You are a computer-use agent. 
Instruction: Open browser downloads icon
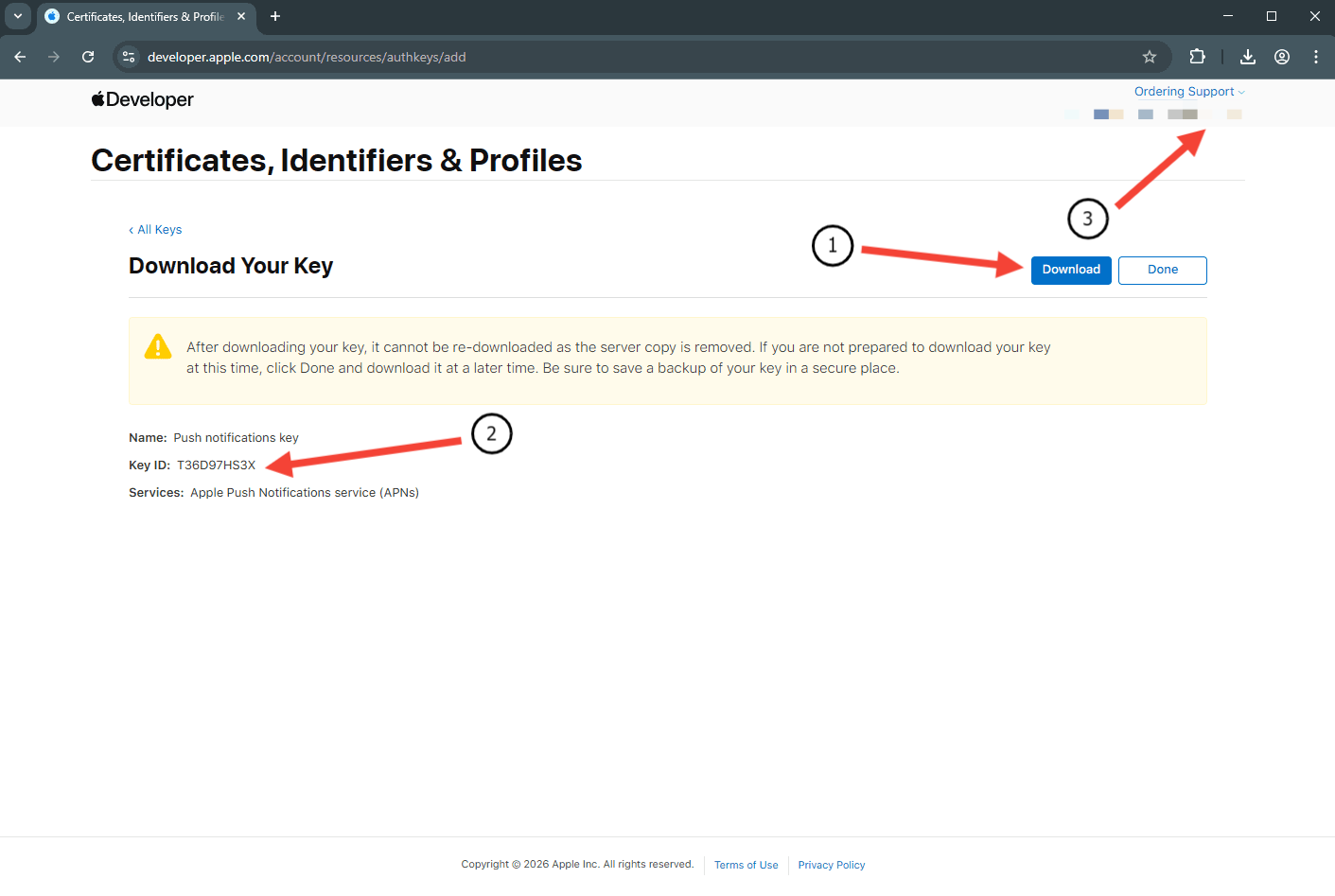click(1248, 57)
